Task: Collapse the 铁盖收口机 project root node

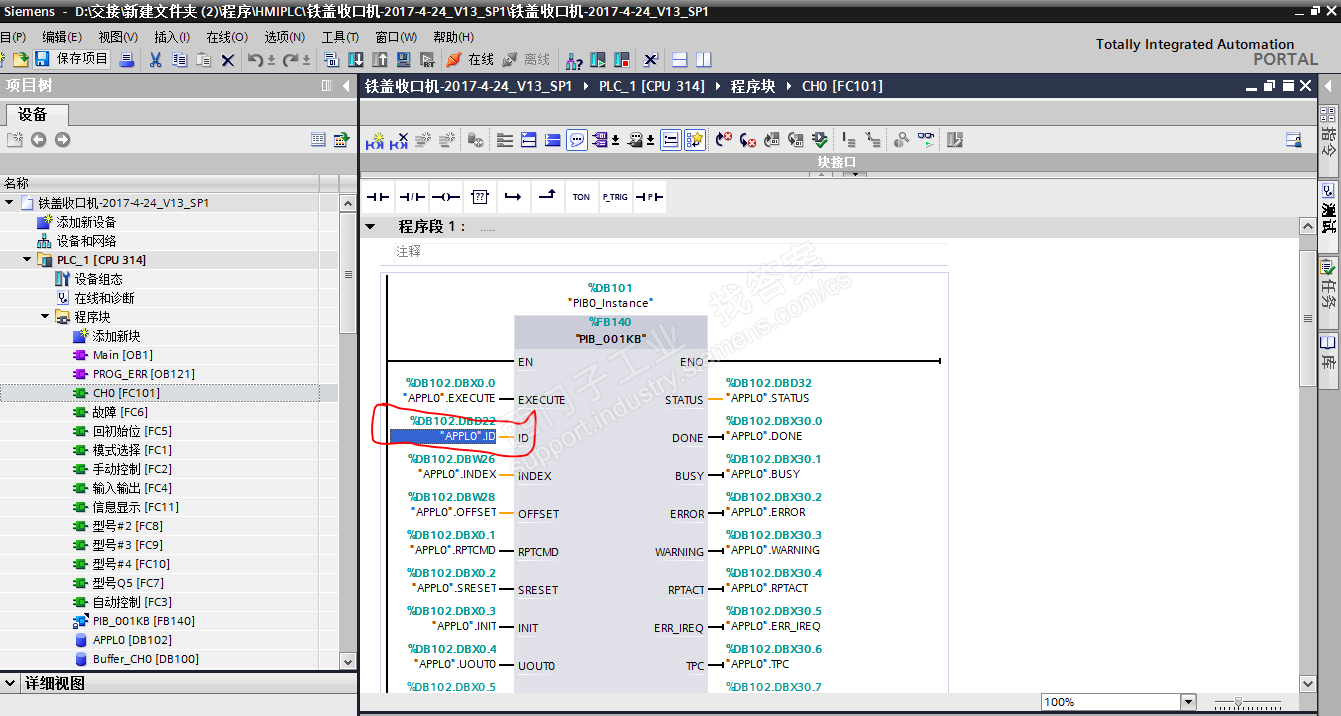Action: pos(9,203)
